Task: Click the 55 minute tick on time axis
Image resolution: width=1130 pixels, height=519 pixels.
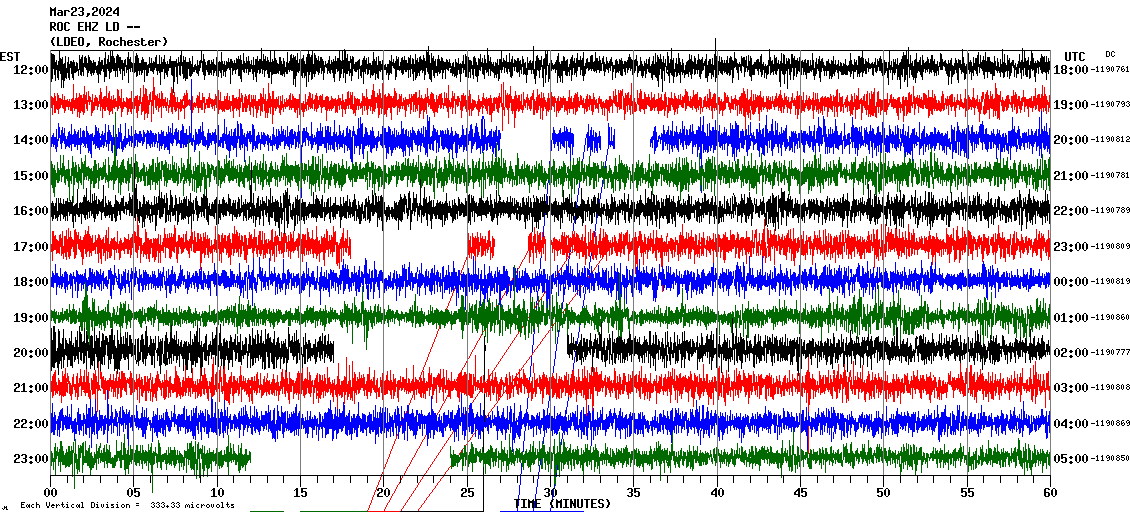Action: 966,493
